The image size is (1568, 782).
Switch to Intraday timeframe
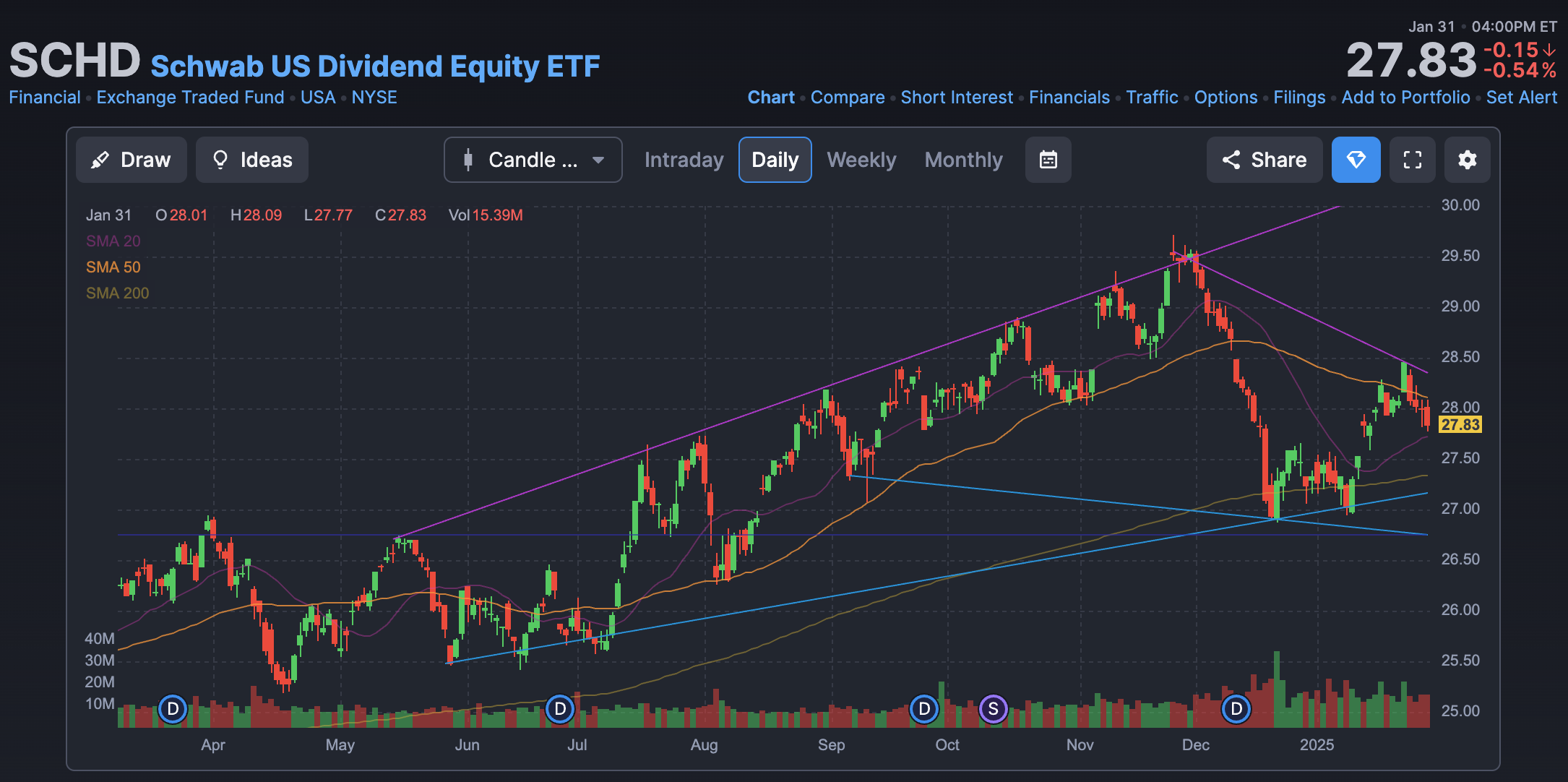[x=684, y=160]
